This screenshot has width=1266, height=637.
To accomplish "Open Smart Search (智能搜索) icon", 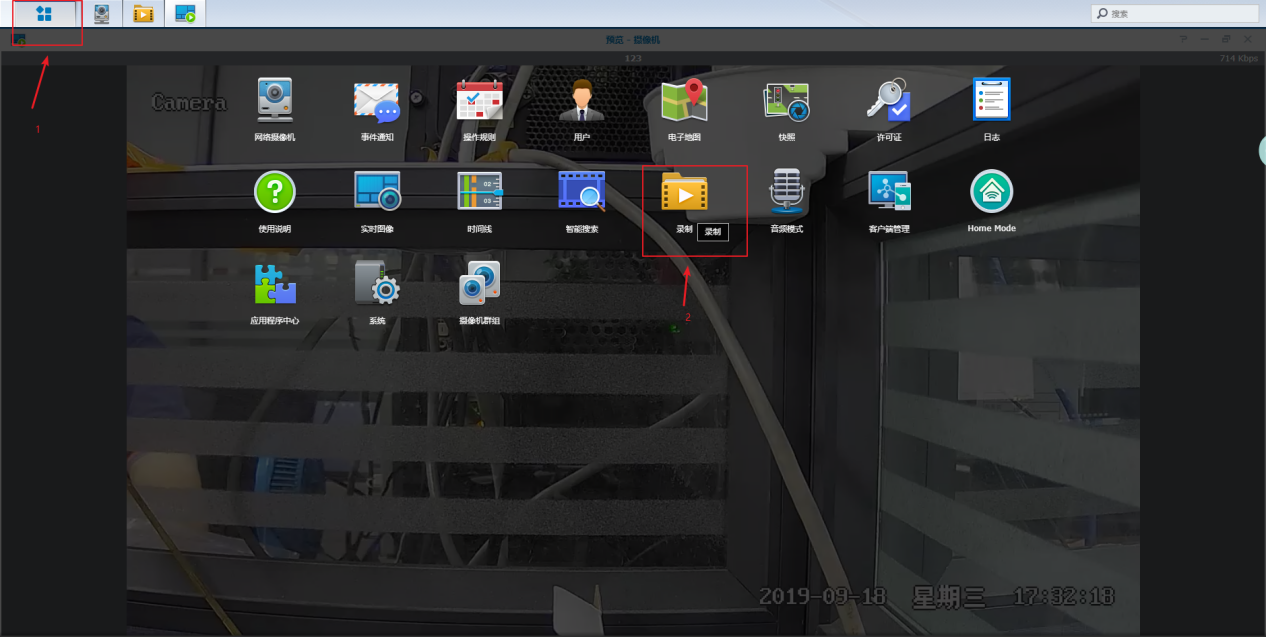I will coord(582,192).
